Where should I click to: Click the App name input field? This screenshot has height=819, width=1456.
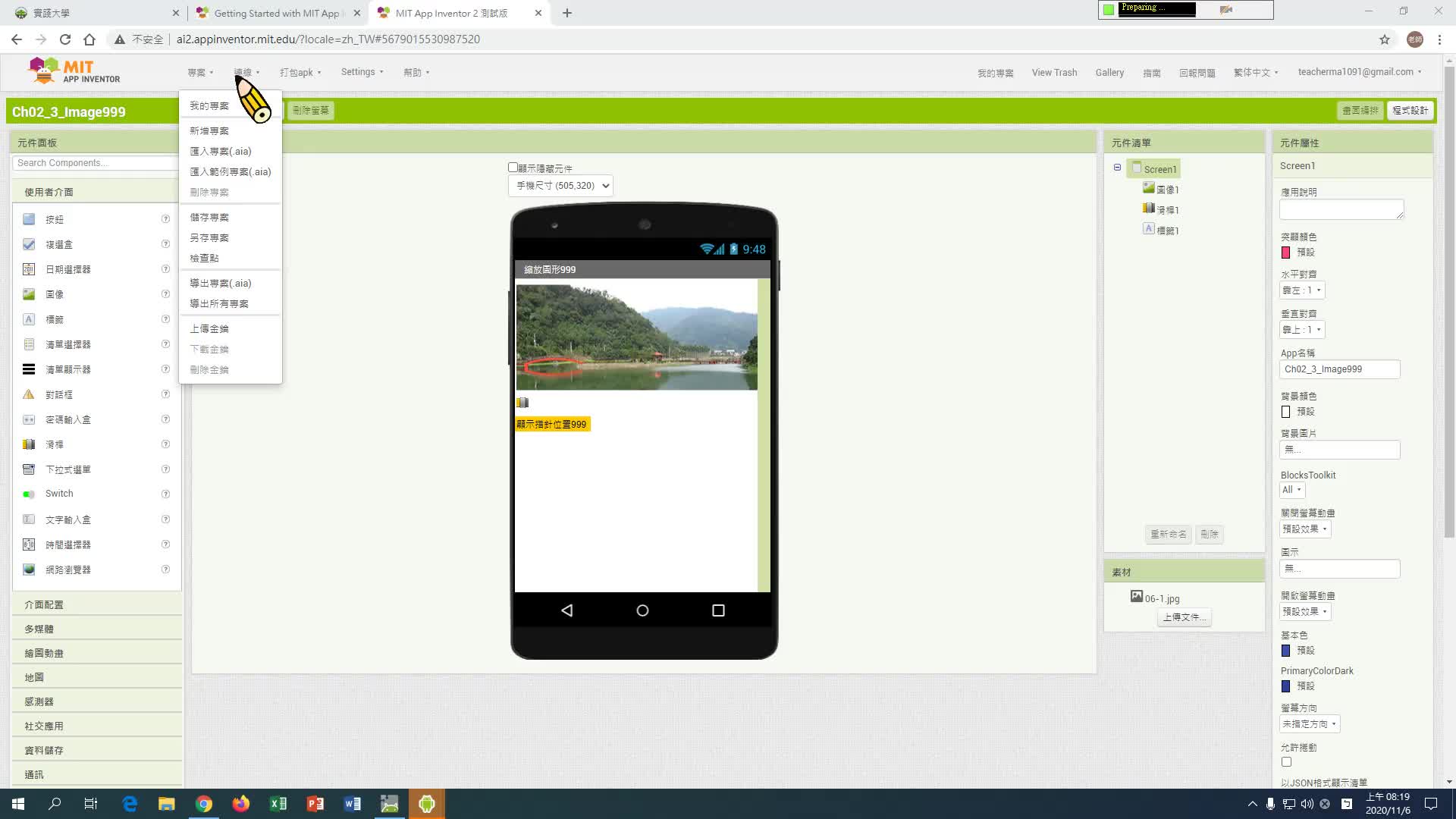tap(1339, 369)
